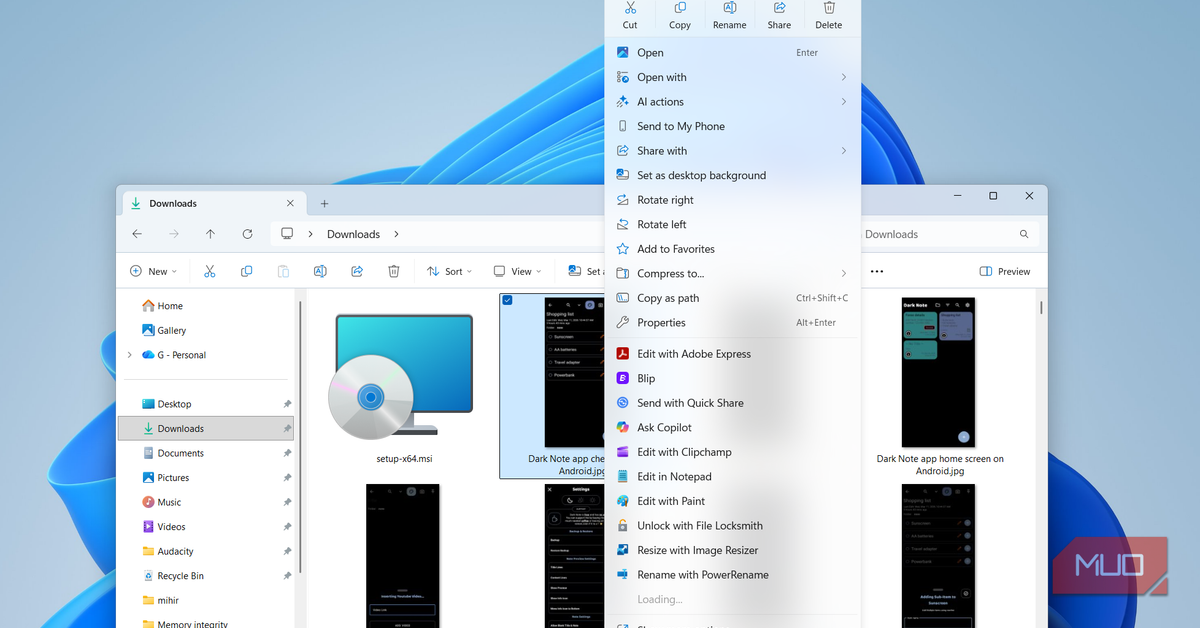Click the toolbar Rename icon

[x=320, y=271]
